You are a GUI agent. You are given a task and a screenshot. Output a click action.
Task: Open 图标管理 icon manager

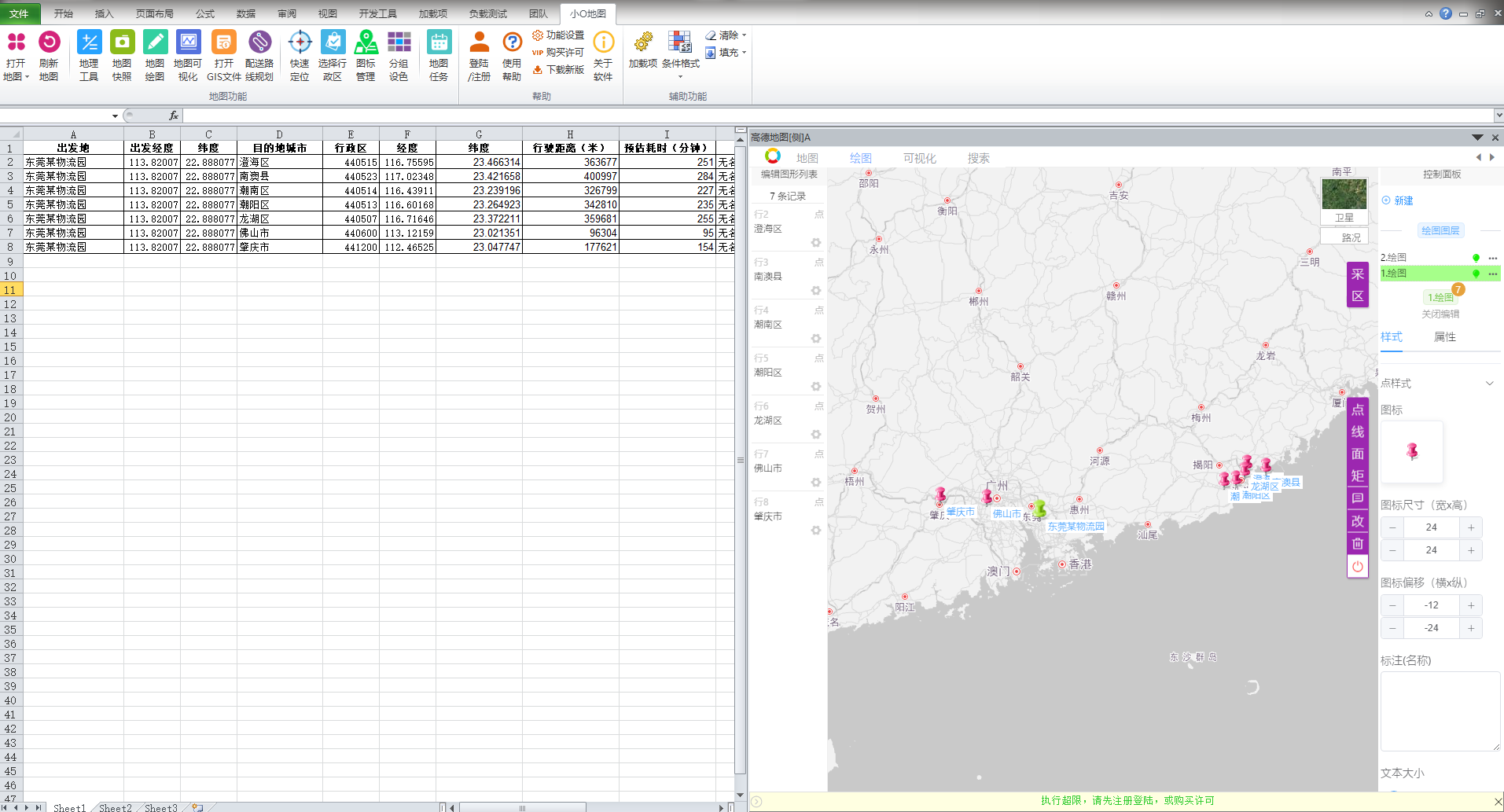coord(366,56)
